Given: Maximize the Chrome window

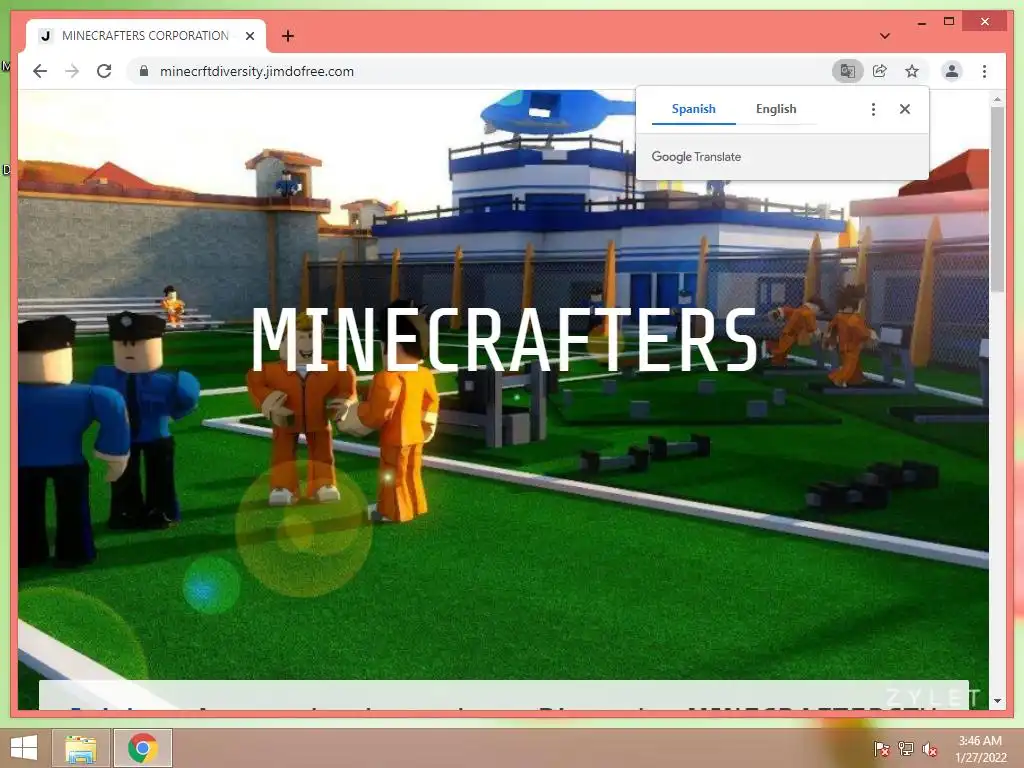Looking at the screenshot, I should point(949,22).
